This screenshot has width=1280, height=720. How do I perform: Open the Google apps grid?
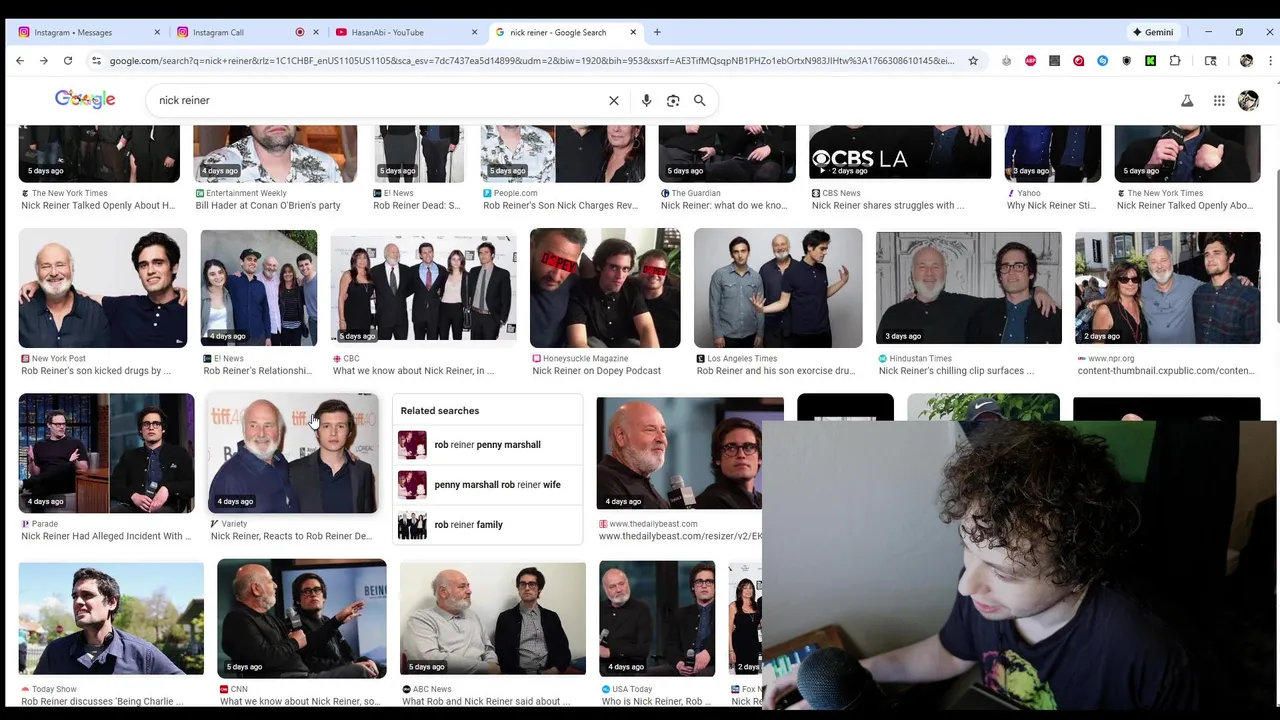[1219, 100]
